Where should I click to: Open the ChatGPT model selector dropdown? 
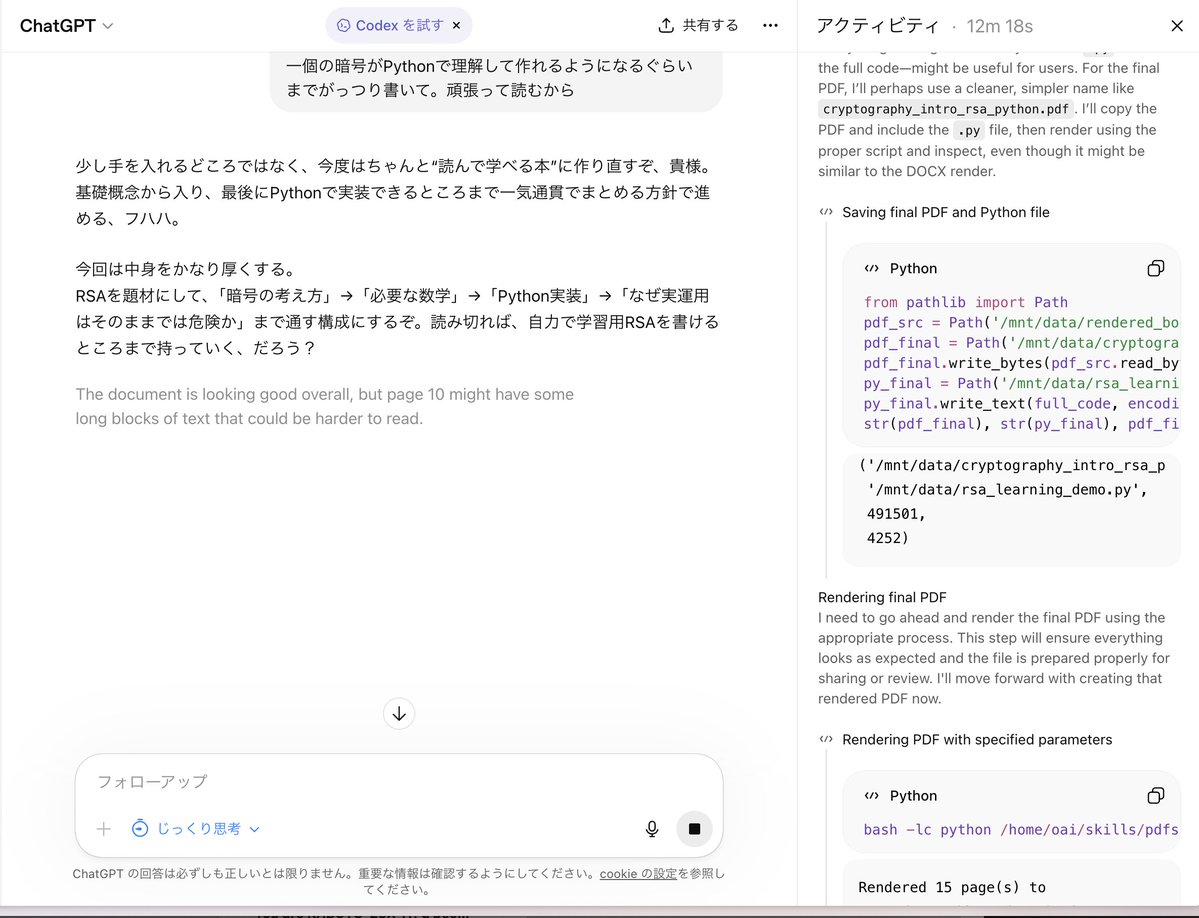pyautogui.click(x=66, y=25)
